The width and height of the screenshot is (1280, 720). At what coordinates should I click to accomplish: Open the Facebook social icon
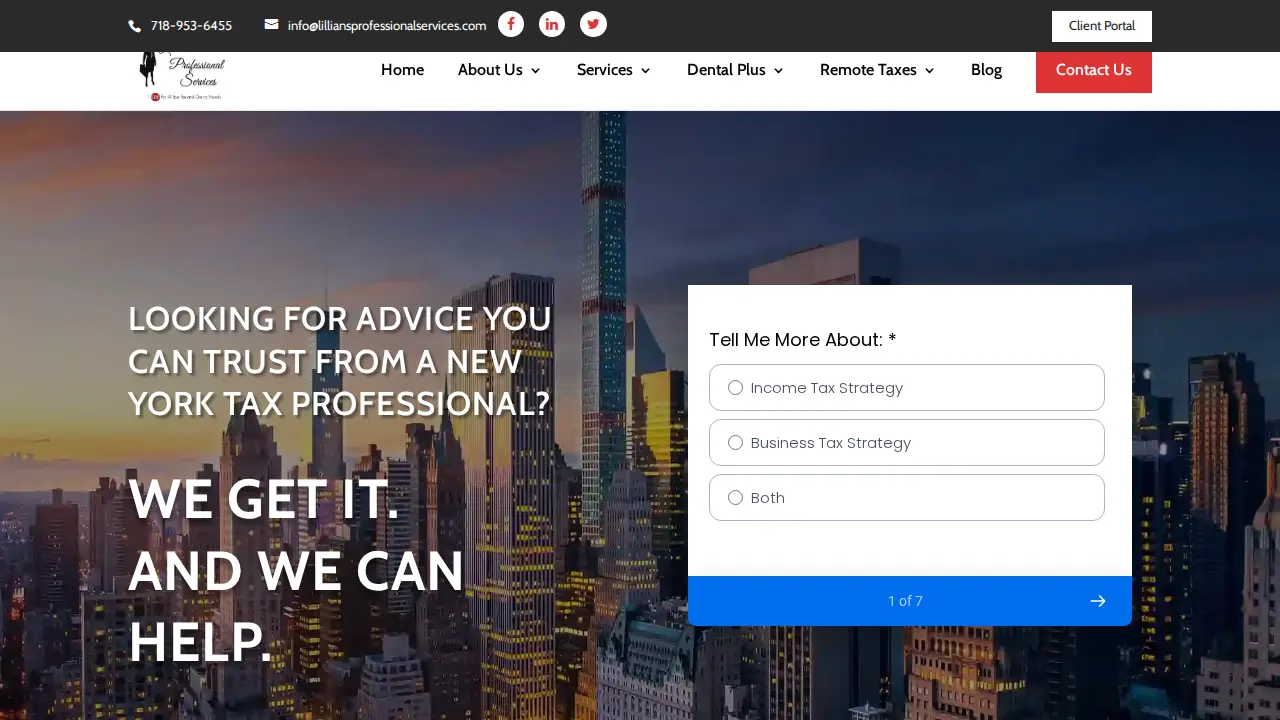tap(511, 24)
